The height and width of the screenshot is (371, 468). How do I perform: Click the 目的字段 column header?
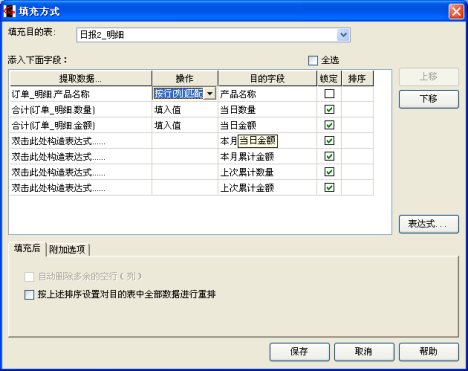[x=267, y=78]
